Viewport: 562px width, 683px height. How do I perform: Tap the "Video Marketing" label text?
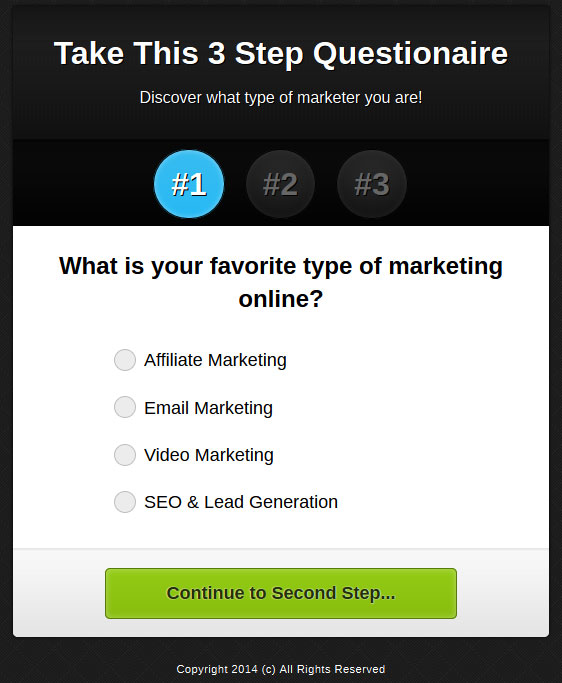[209, 455]
